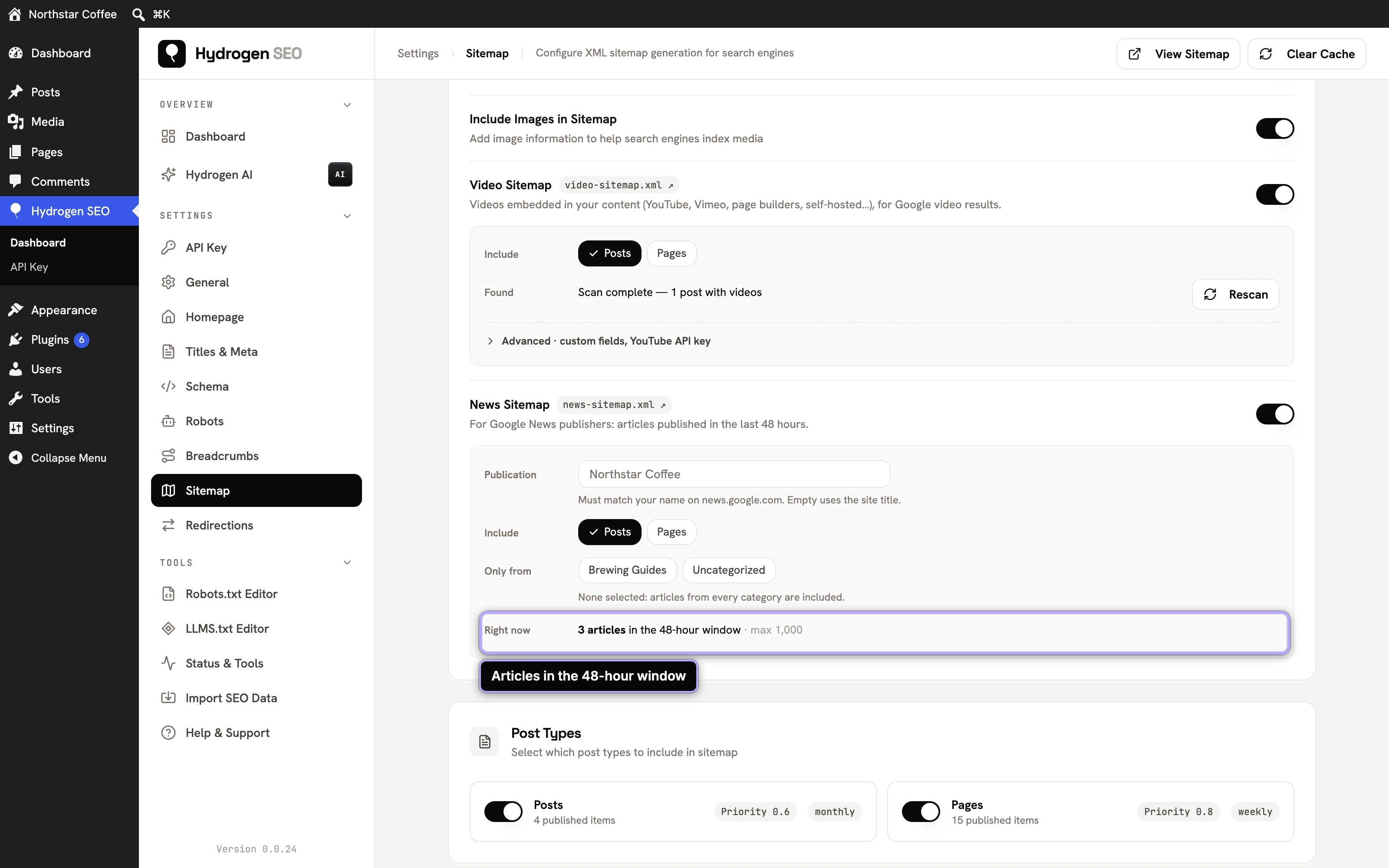Select Brewing Guides category chip
1389x868 pixels.
pyautogui.click(x=627, y=570)
